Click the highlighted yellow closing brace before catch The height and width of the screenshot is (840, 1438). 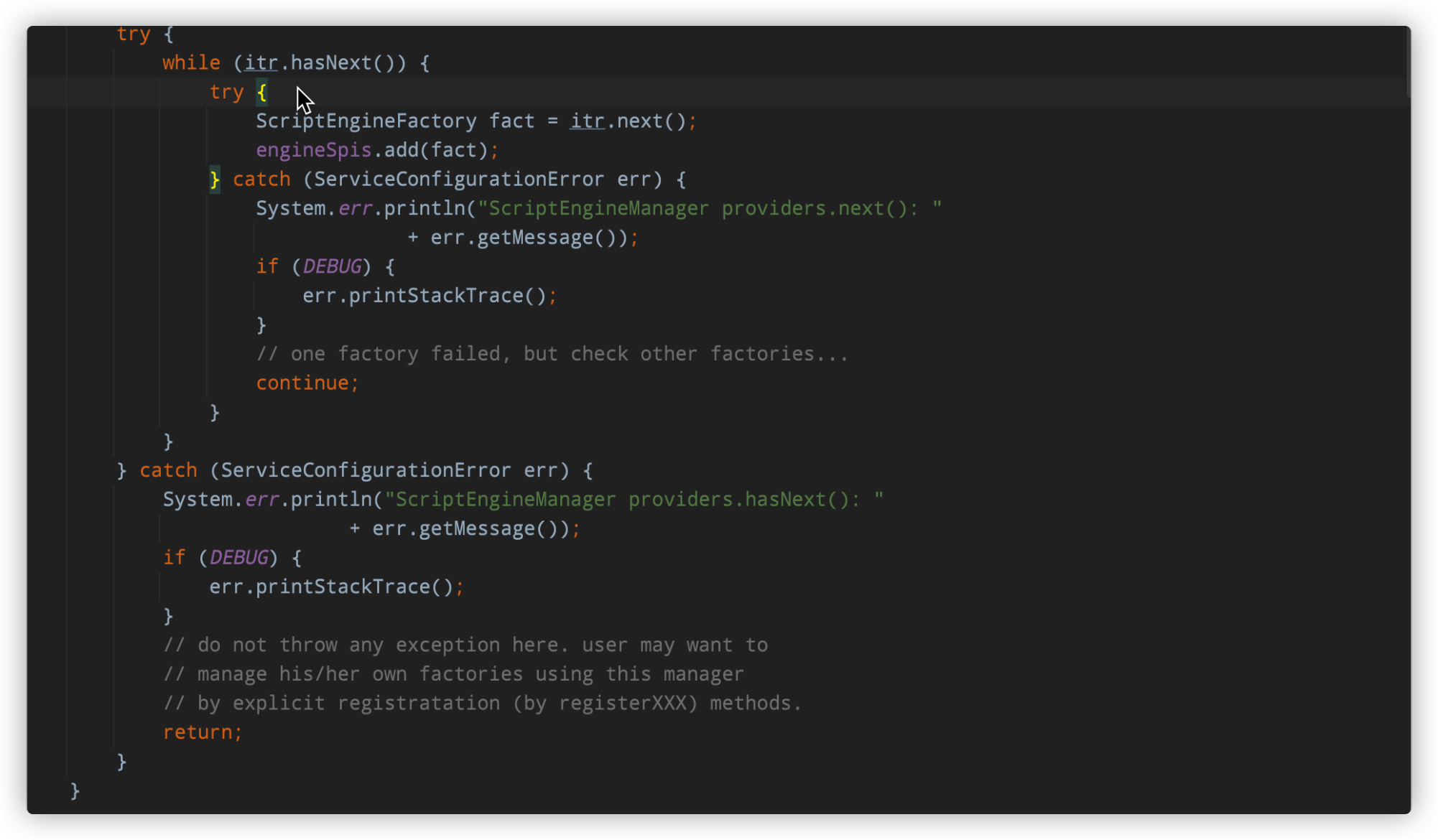click(x=215, y=179)
